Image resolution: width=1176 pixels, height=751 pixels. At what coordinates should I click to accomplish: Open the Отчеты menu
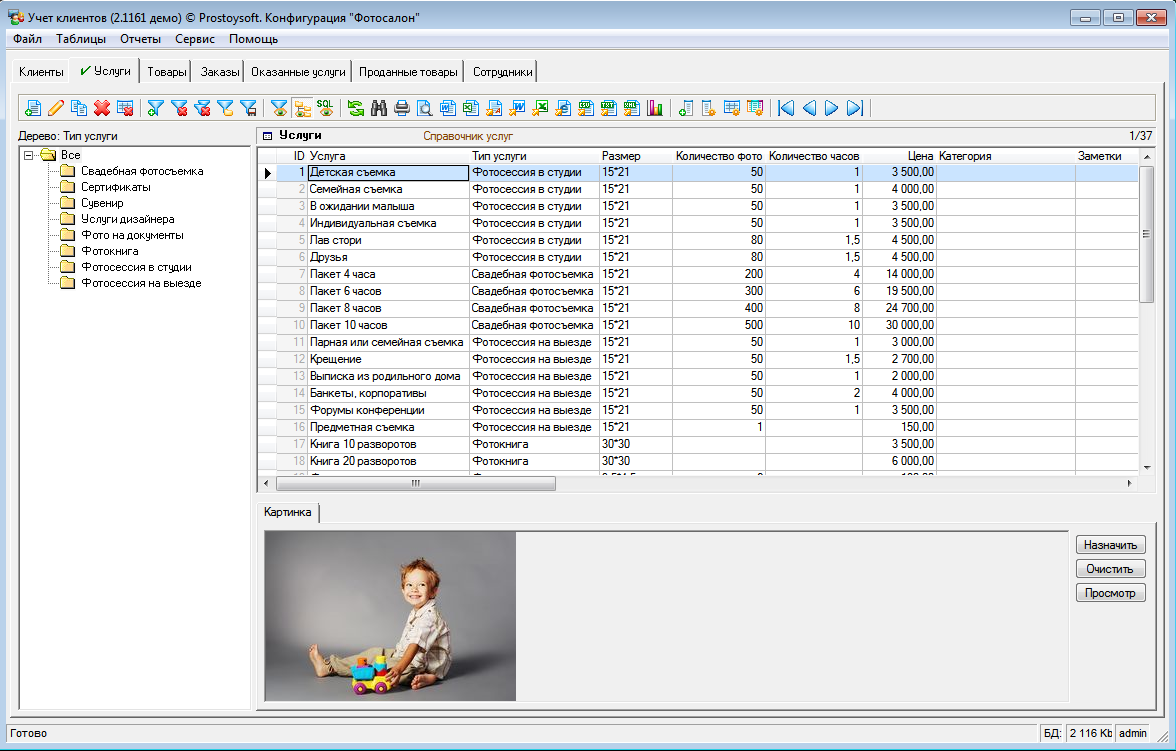pyautogui.click(x=140, y=39)
